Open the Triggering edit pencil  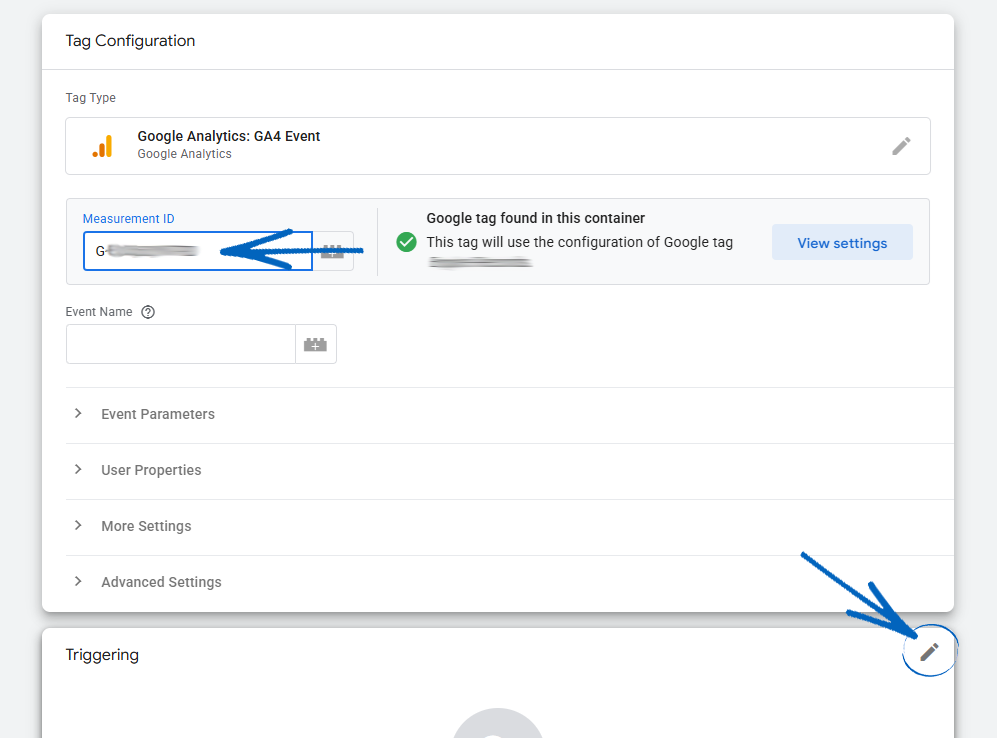(x=929, y=651)
